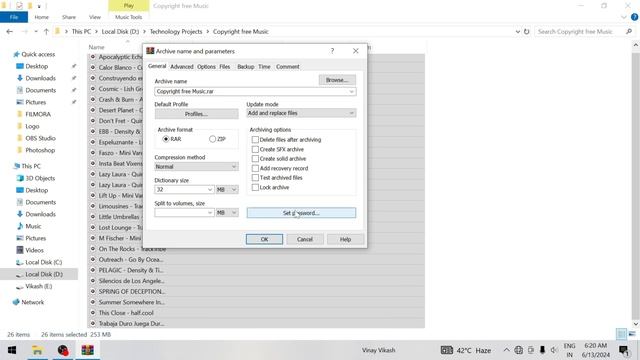This screenshot has height=360, width=640.
Task: Open Split to volumes MB unit dropdown
Action: [234, 213]
